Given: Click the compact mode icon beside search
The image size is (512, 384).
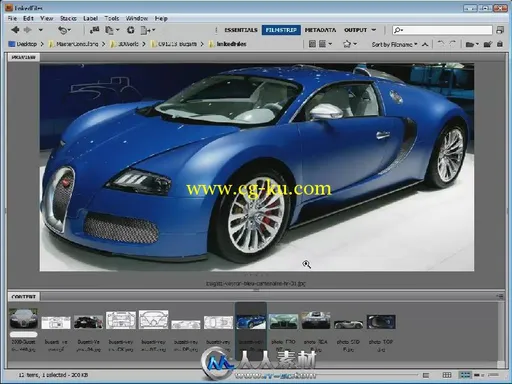Looking at the screenshot, I should (500, 30).
